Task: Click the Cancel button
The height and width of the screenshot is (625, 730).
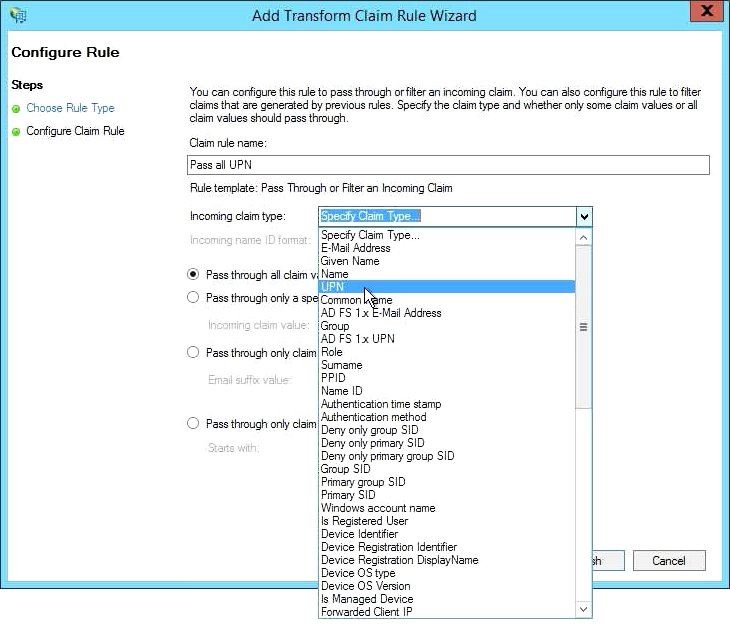Action: click(669, 561)
